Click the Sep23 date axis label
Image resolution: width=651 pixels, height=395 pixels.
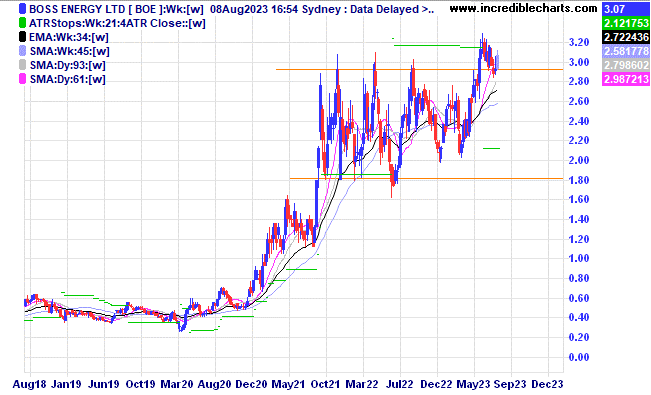coord(510,385)
